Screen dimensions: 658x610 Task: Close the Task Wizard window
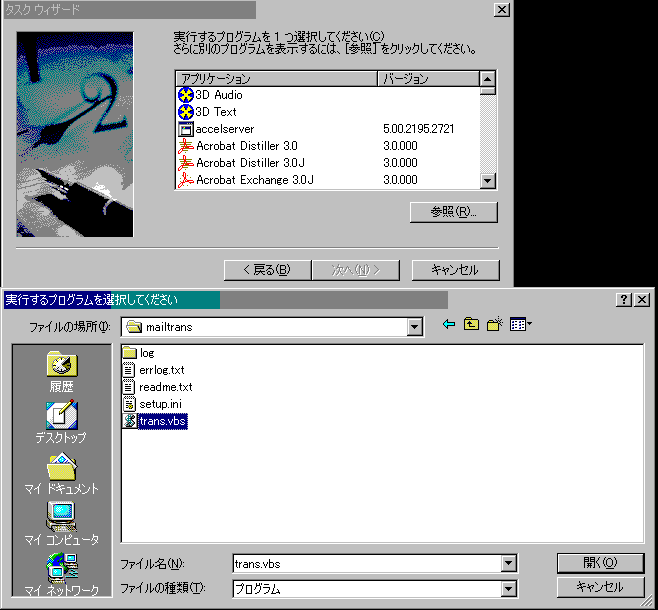coord(501,9)
